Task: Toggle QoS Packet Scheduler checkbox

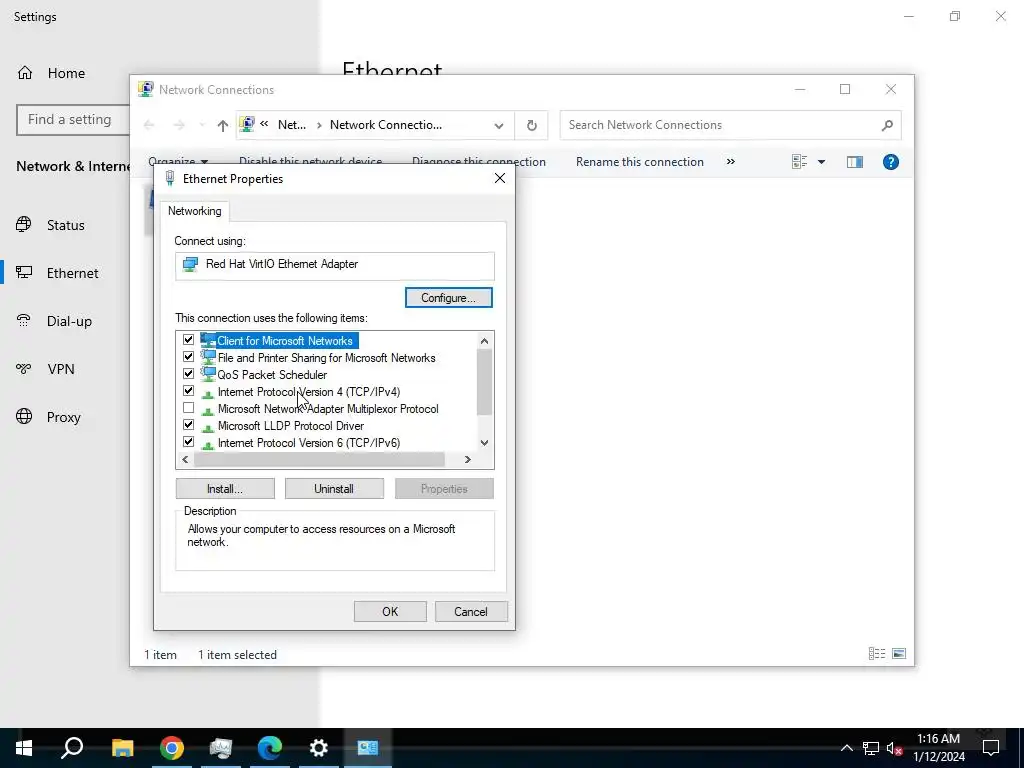Action: (189, 374)
